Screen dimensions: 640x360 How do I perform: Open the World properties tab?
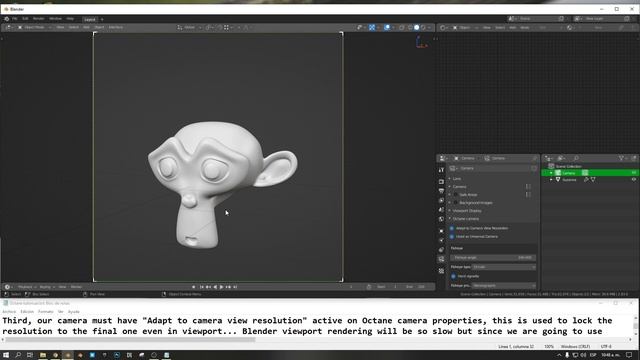coord(441,219)
